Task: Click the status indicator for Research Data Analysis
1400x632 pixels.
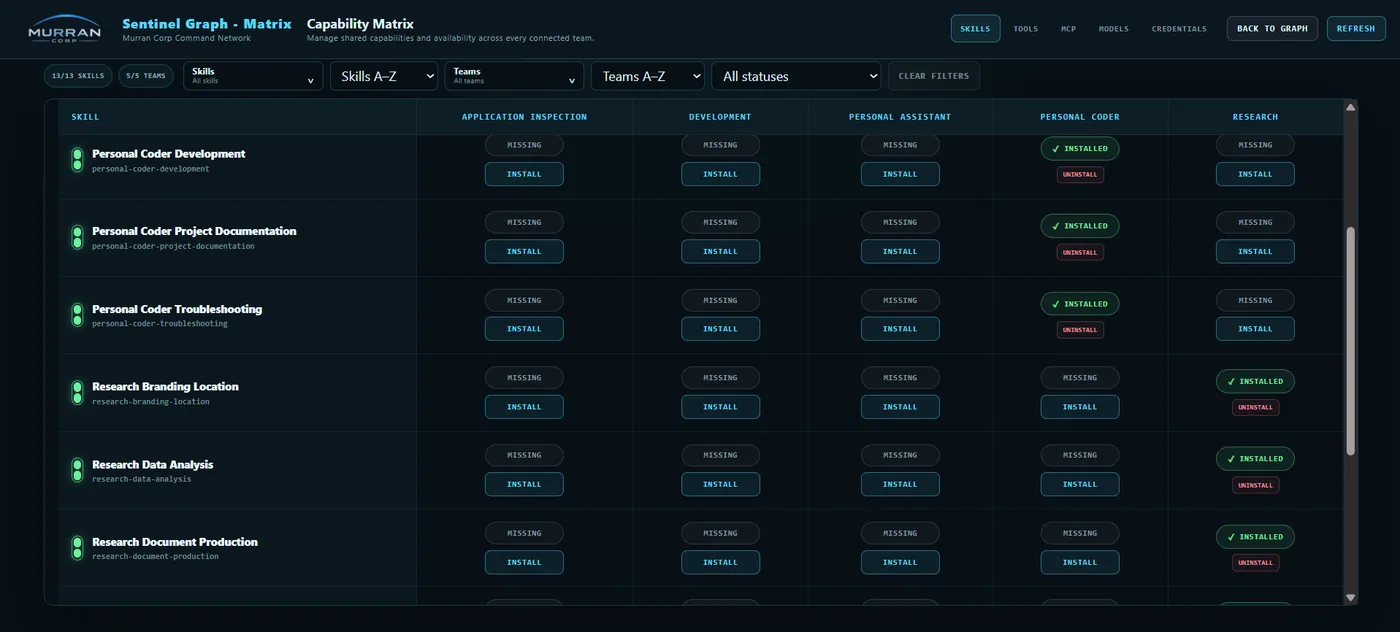Action: [77, 470]
